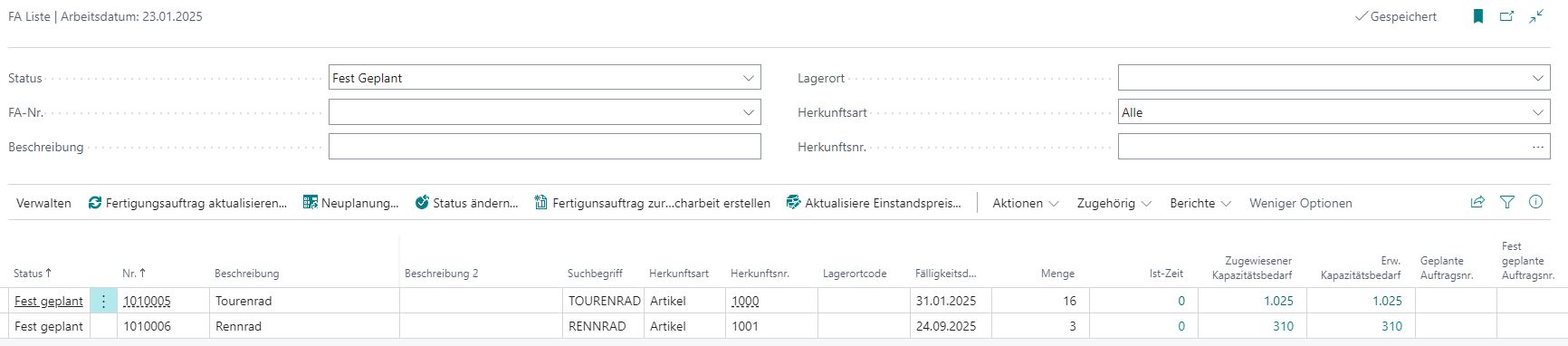The height and width of the screenshot is (346, 1568).
Task: Open the Aktionen menu
Action: pos(1026,203)
